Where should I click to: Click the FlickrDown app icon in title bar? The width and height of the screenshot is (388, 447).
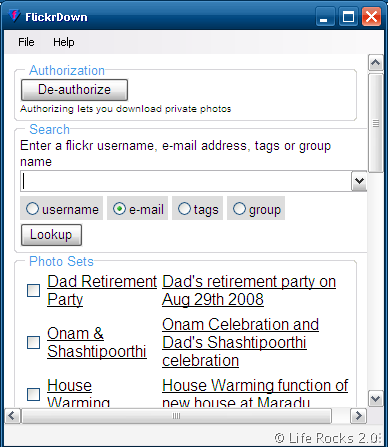tap(14, 16)
